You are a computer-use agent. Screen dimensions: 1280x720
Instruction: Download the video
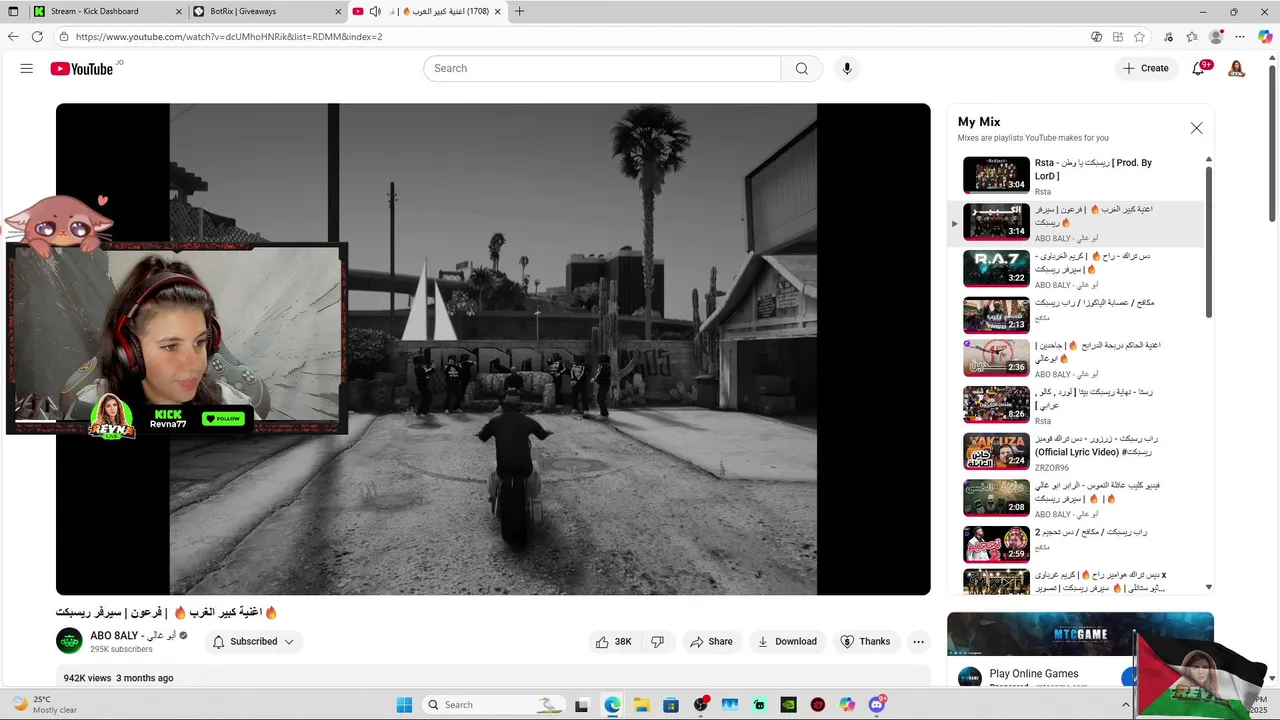(787, 642)
